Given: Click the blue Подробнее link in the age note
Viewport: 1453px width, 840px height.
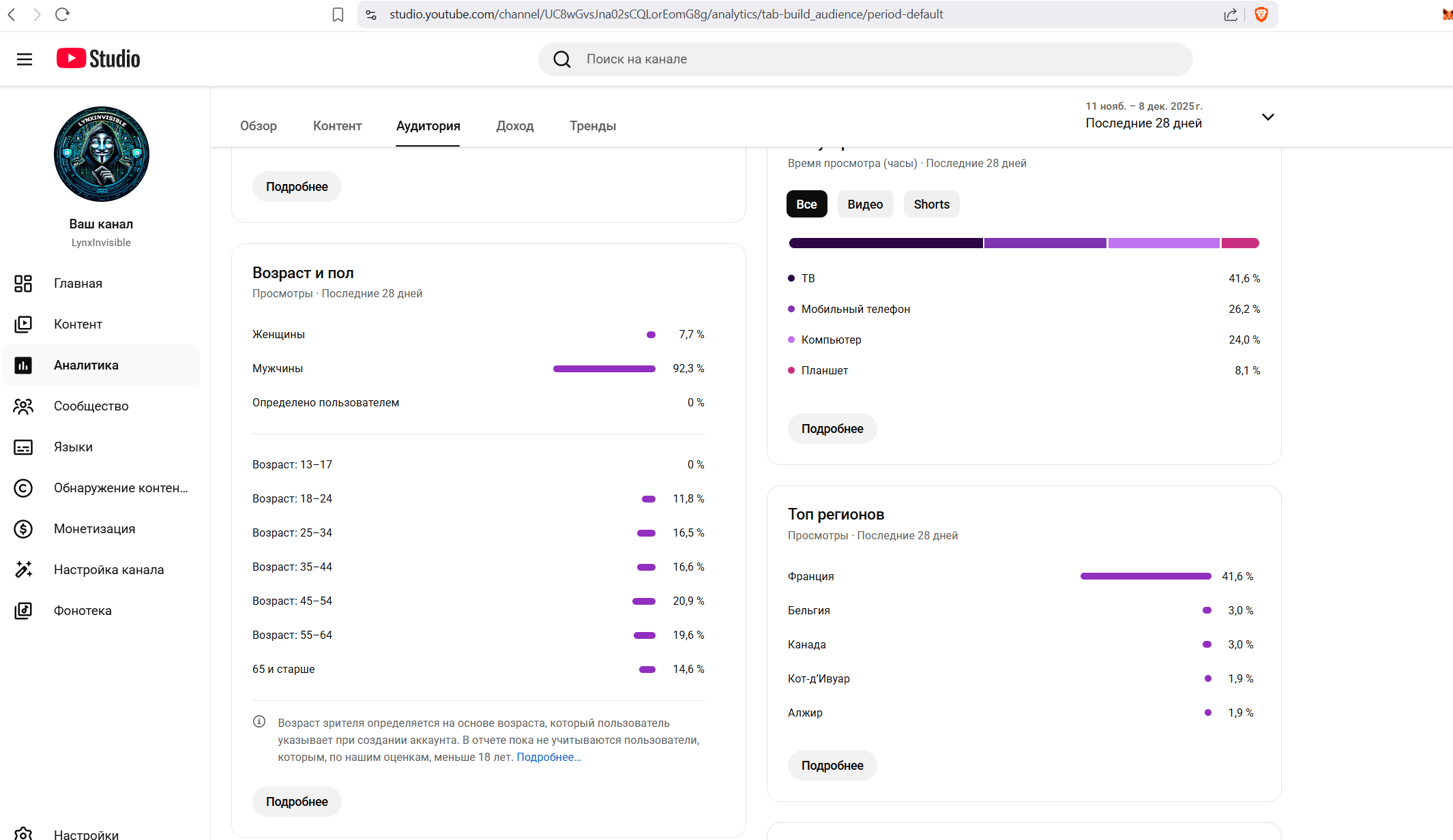Looking at the screenshot, I should click(548, 757).
